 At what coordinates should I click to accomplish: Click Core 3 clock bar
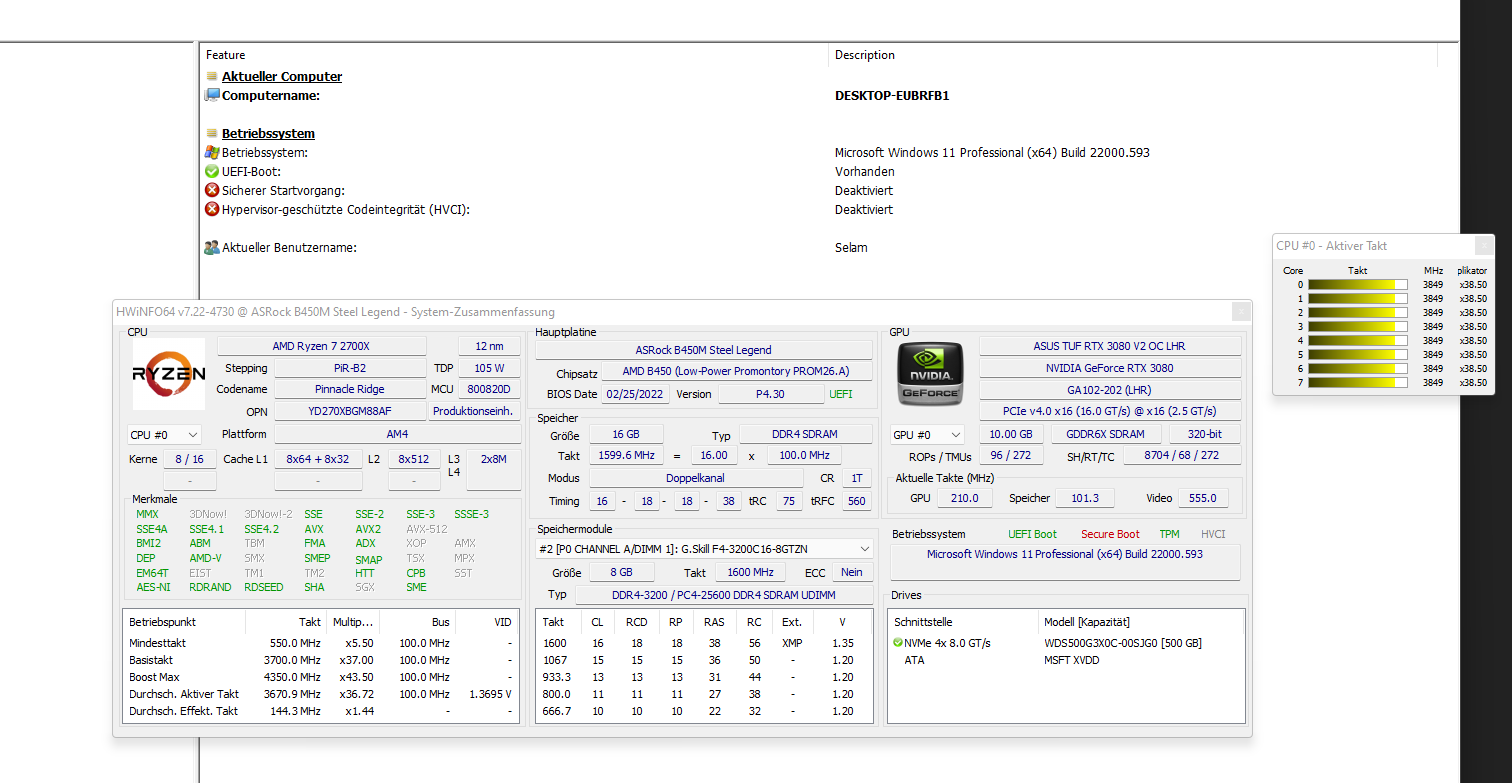[1357, 327]
